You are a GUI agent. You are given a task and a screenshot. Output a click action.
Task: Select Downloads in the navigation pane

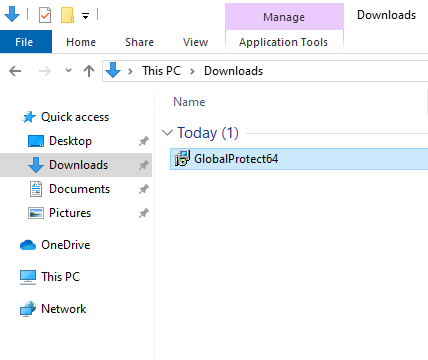tap(79, 165)
